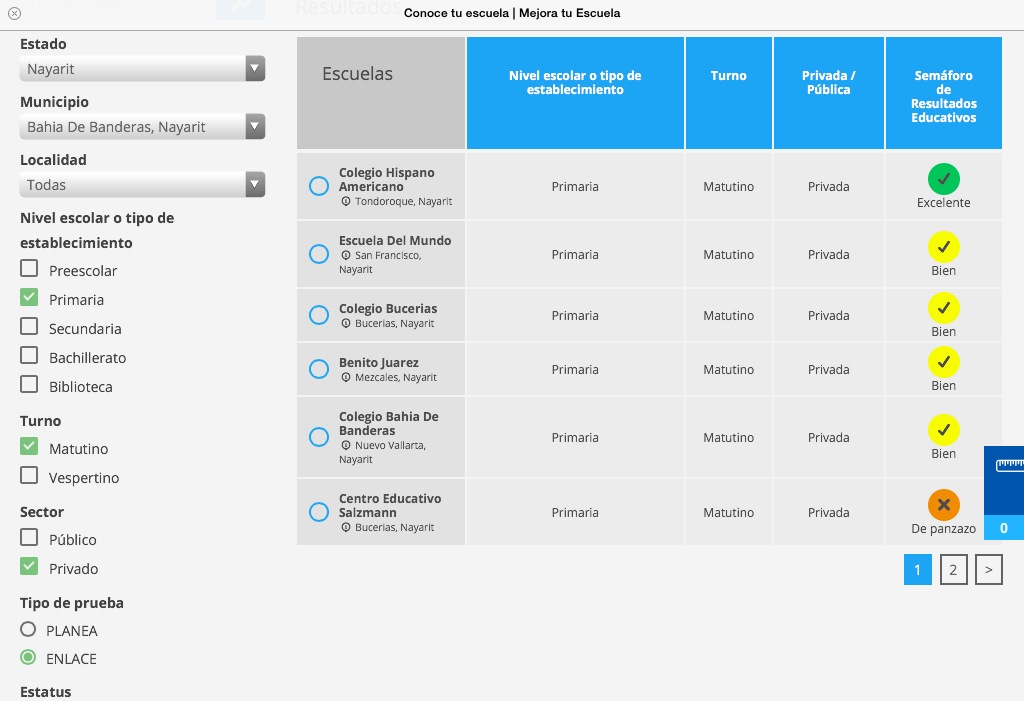Go to page 2 of results

point(953,570)
